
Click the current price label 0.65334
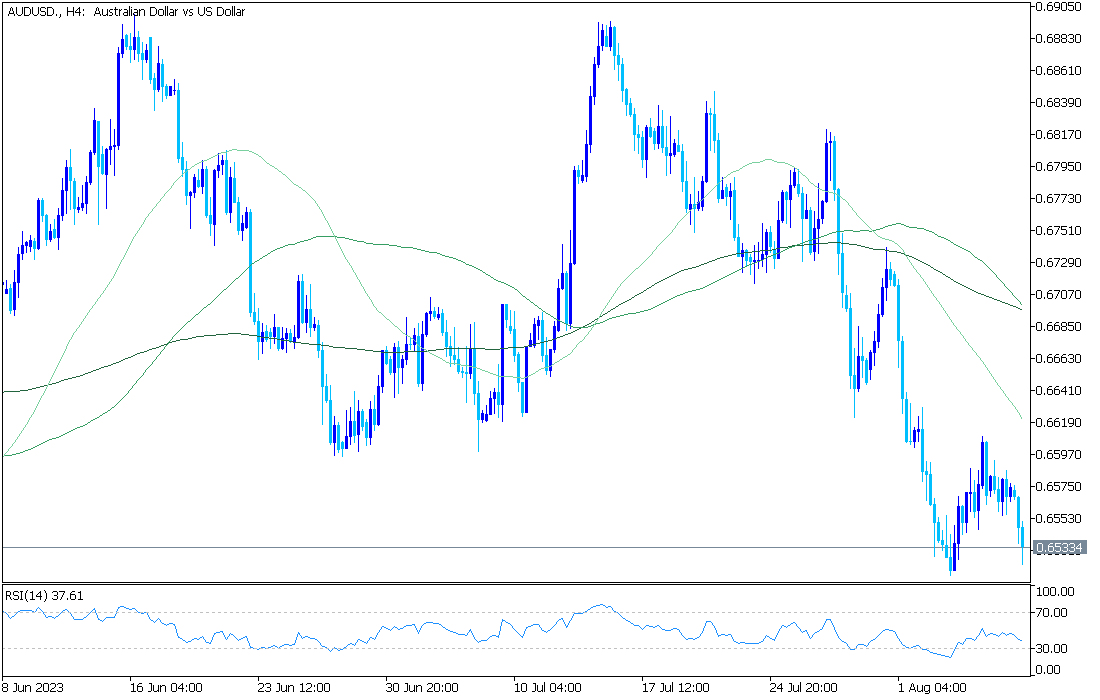click(1060, 547)
